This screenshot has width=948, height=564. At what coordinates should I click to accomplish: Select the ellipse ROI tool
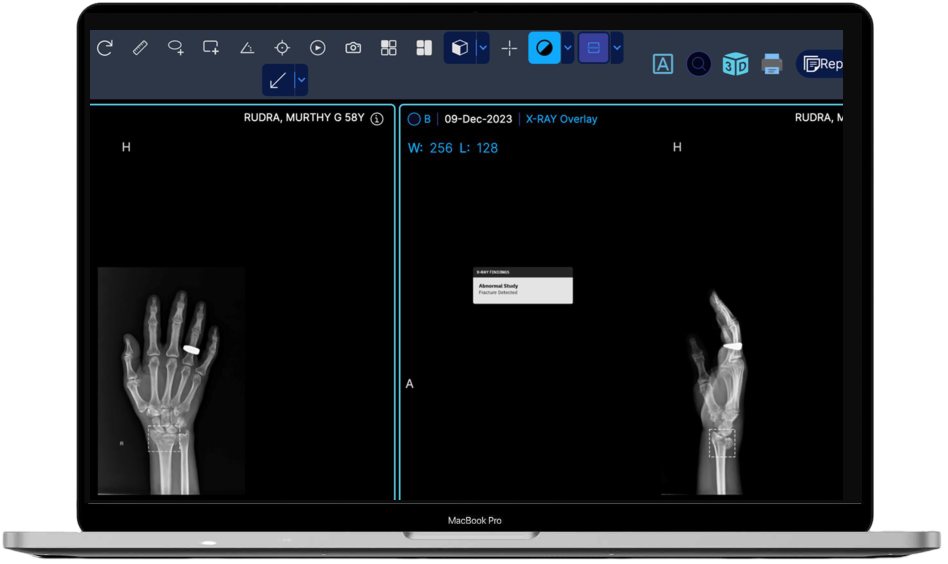pos(176,48)
